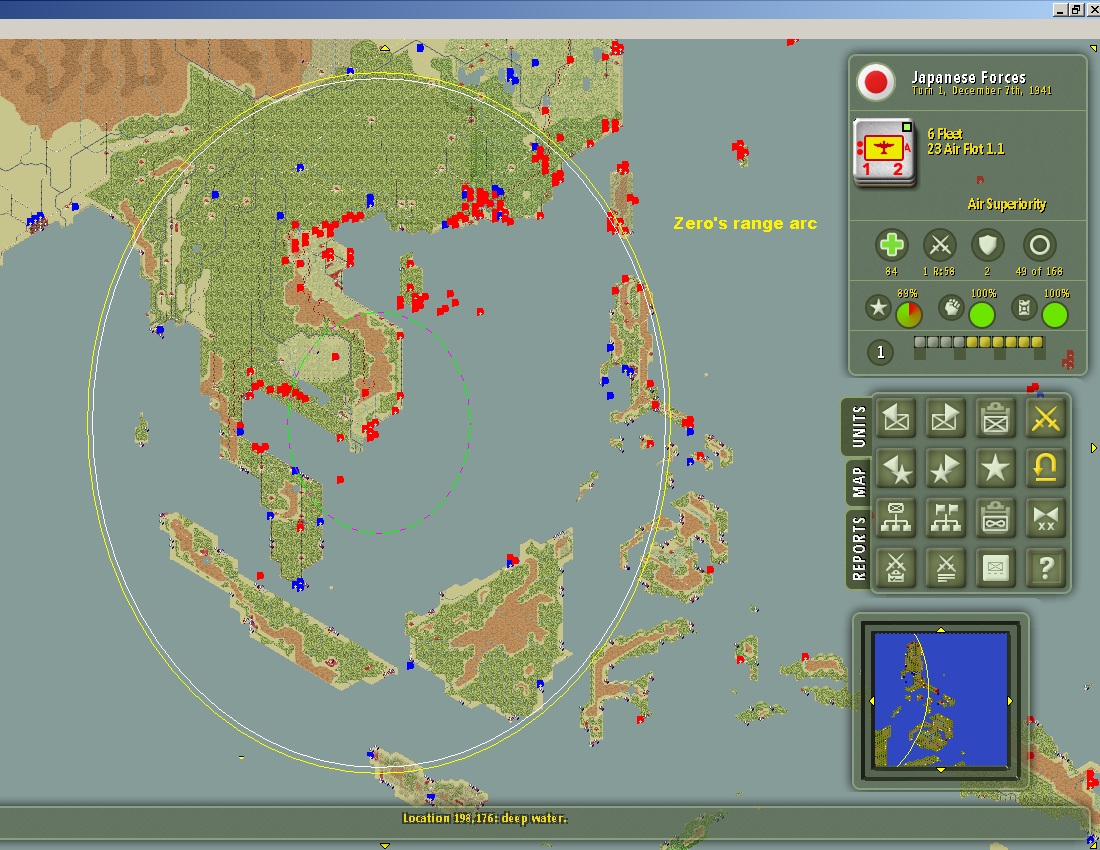Screen dimensions: 1100x850
Task: Click the right-edge map scroll arrow
Action: pos(1093,447)
